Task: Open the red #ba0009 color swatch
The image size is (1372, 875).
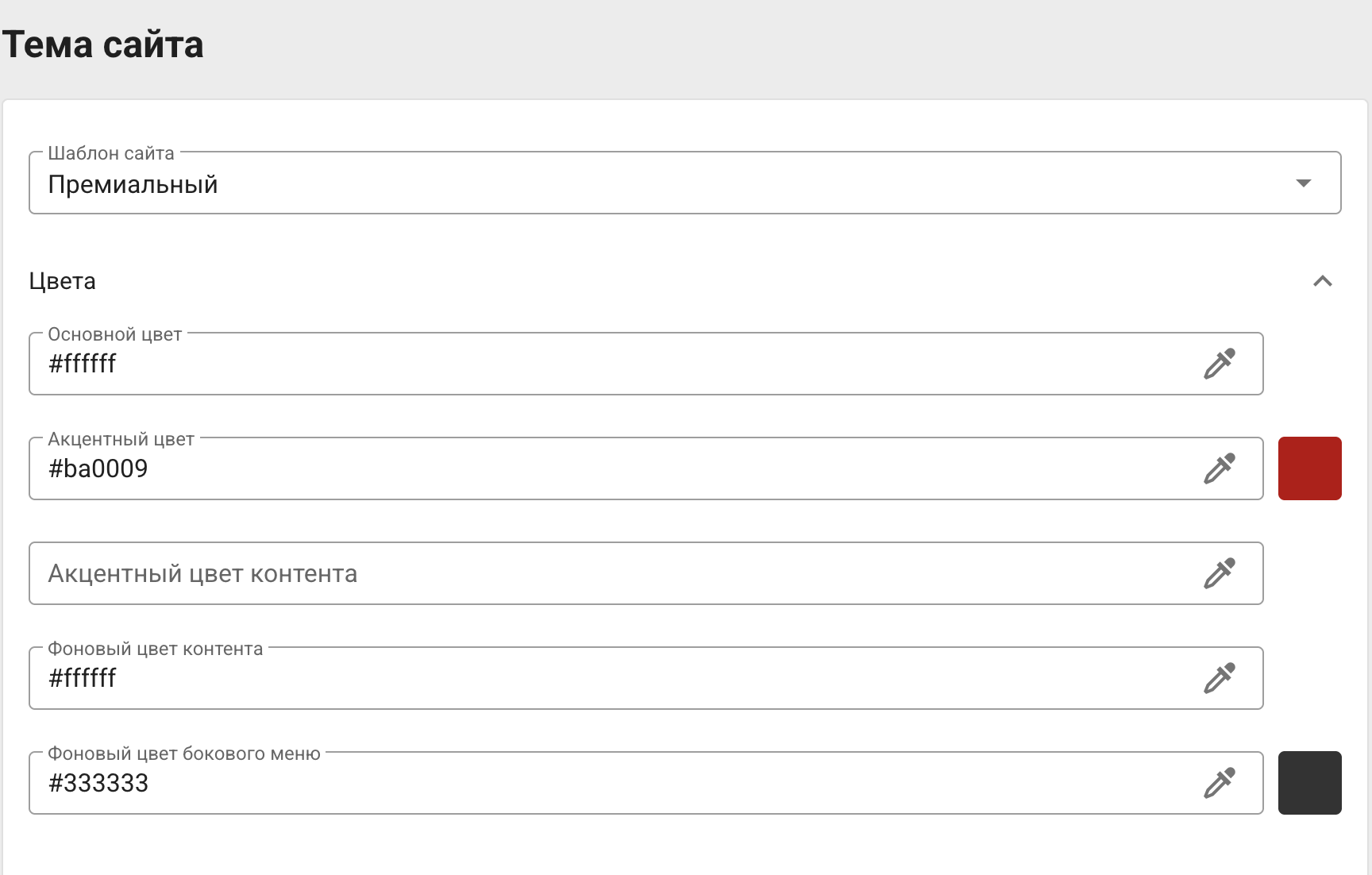Action: click(x=1309, y=468)
